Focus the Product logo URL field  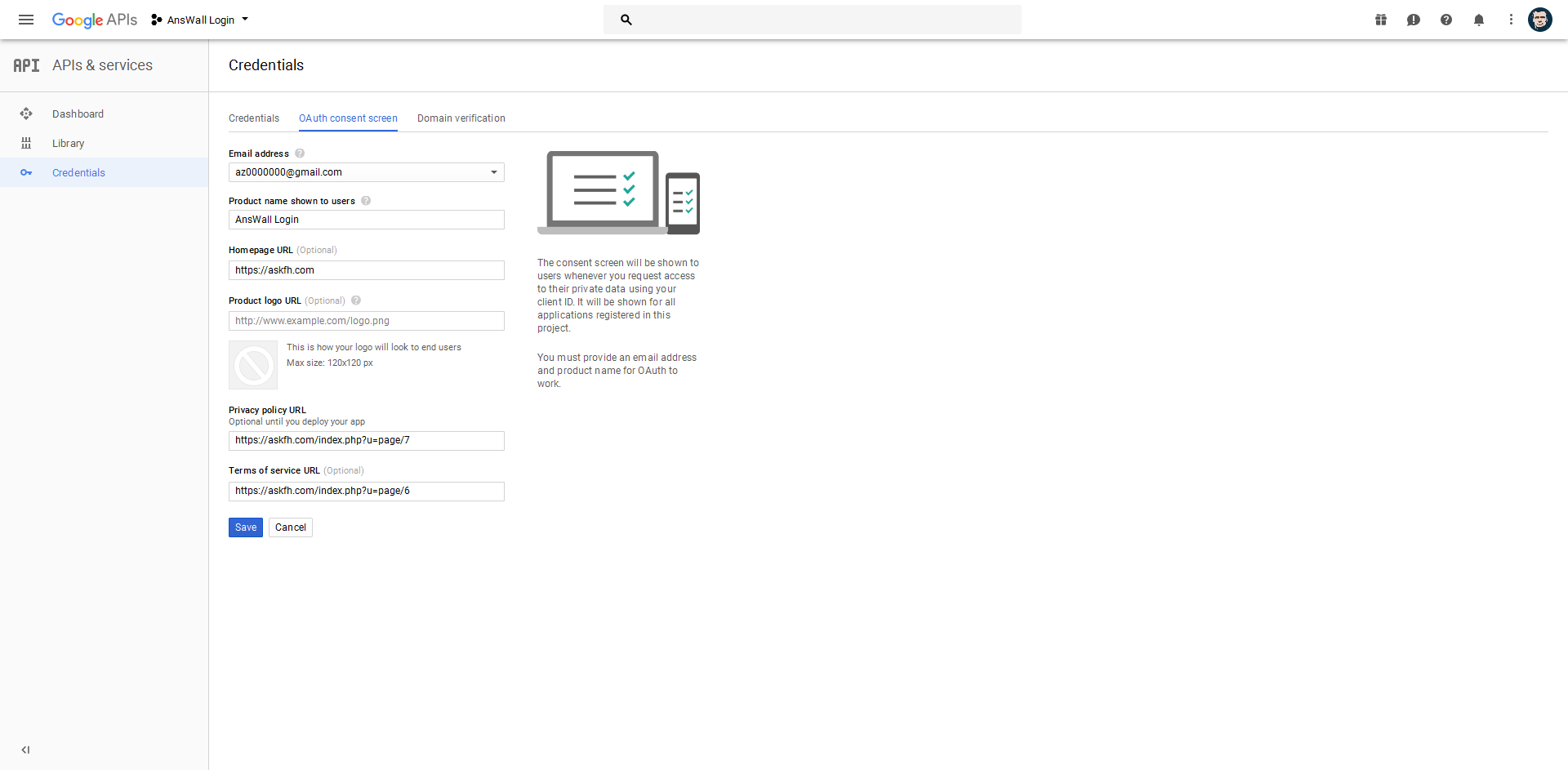click(367, 321)
